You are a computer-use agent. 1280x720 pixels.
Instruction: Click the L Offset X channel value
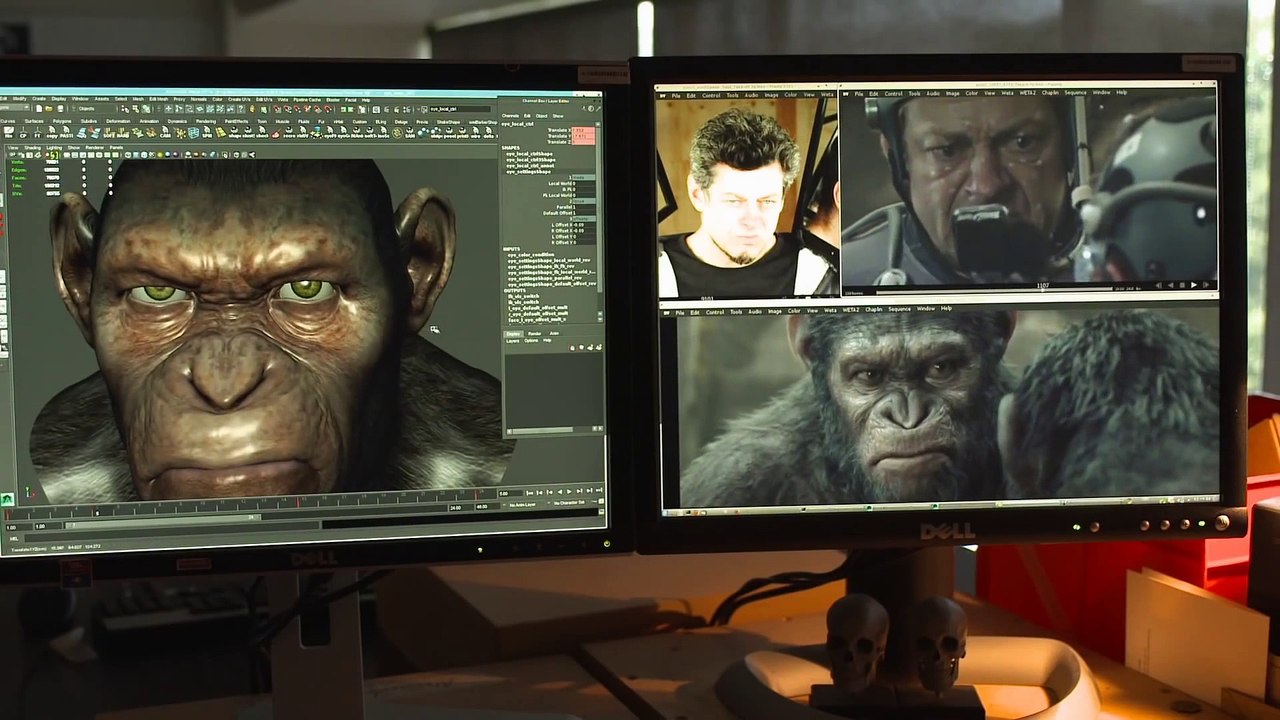coord(584,225)
